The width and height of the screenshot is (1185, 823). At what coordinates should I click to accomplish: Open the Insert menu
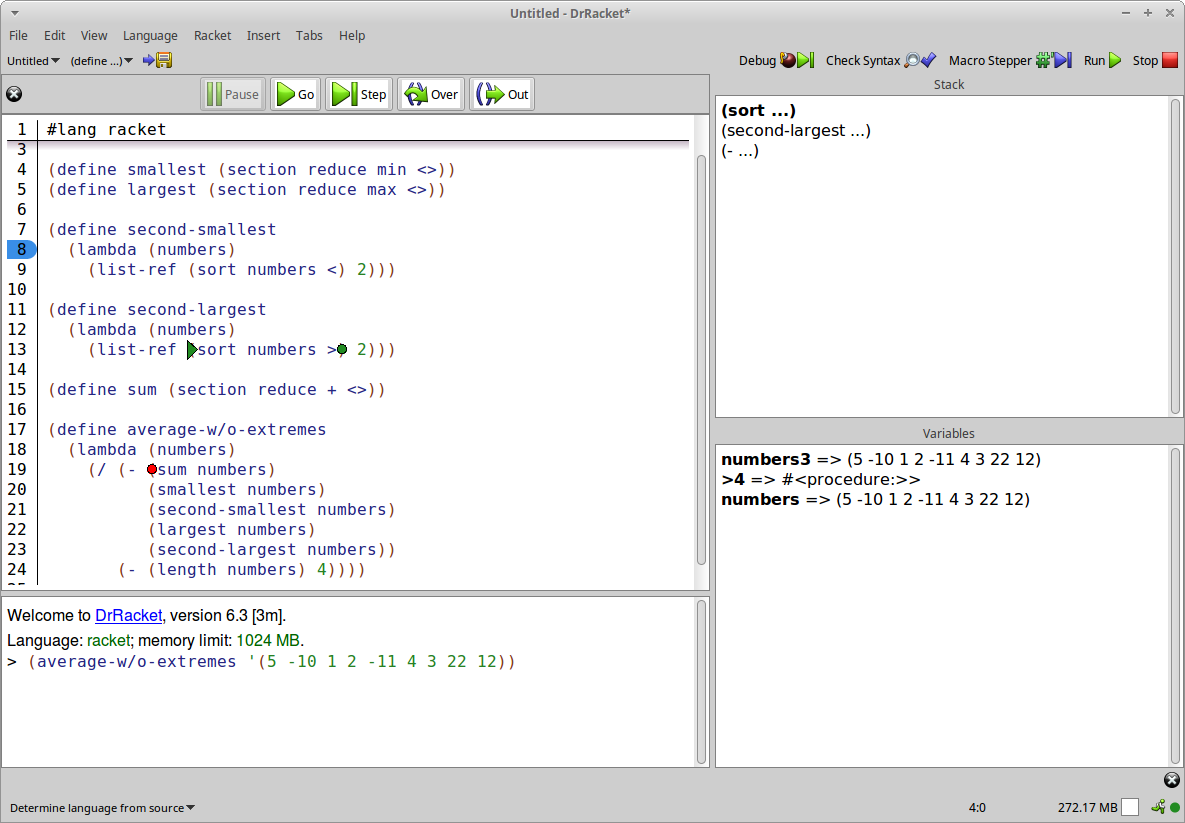point(263,36)
